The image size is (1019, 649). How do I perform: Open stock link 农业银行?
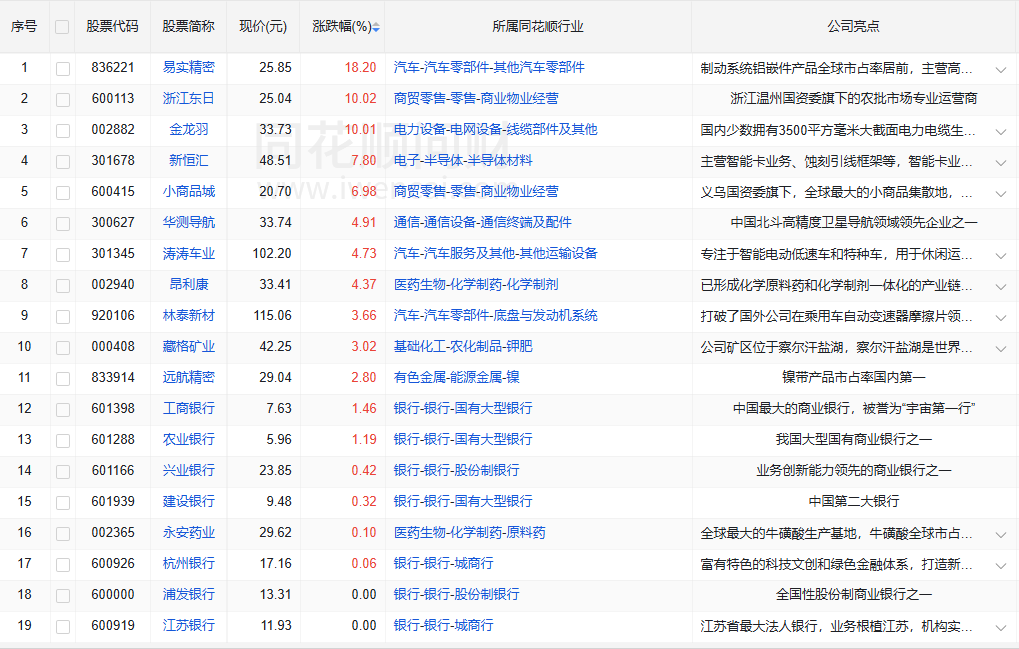[188, 439]
